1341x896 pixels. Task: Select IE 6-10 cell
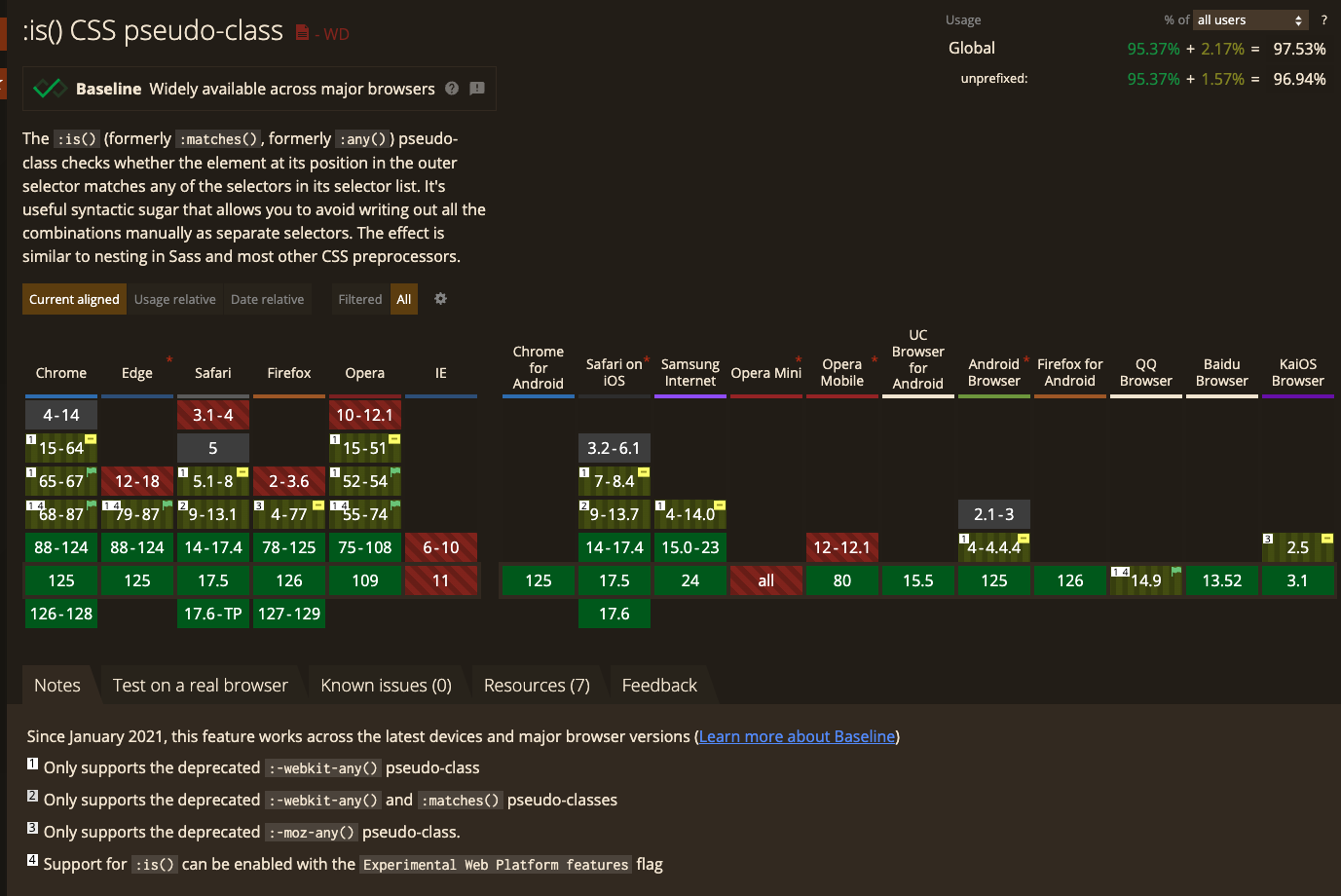(x=441, y=547)
